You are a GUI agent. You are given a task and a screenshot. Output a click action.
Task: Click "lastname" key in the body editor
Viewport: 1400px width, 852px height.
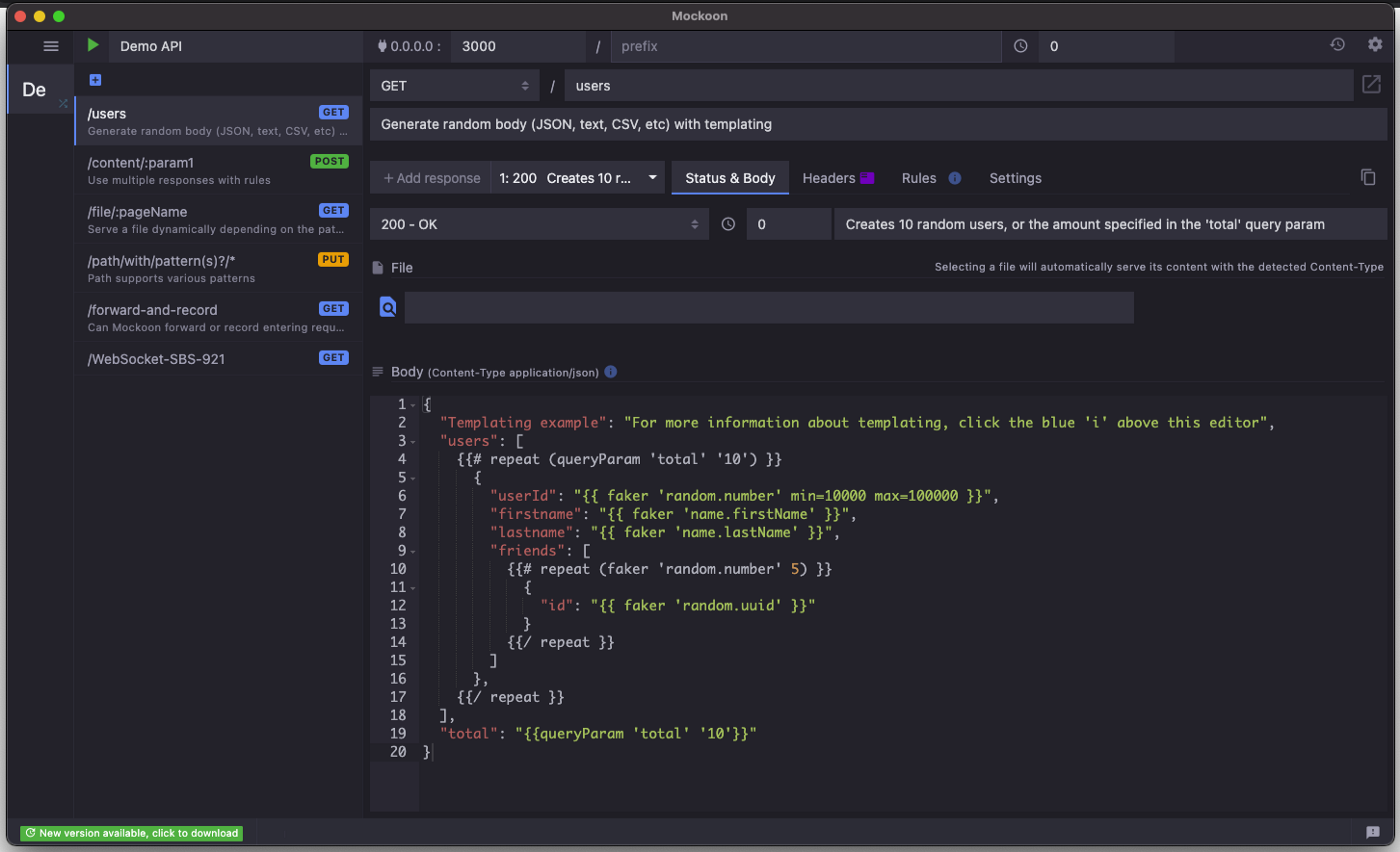531,533
